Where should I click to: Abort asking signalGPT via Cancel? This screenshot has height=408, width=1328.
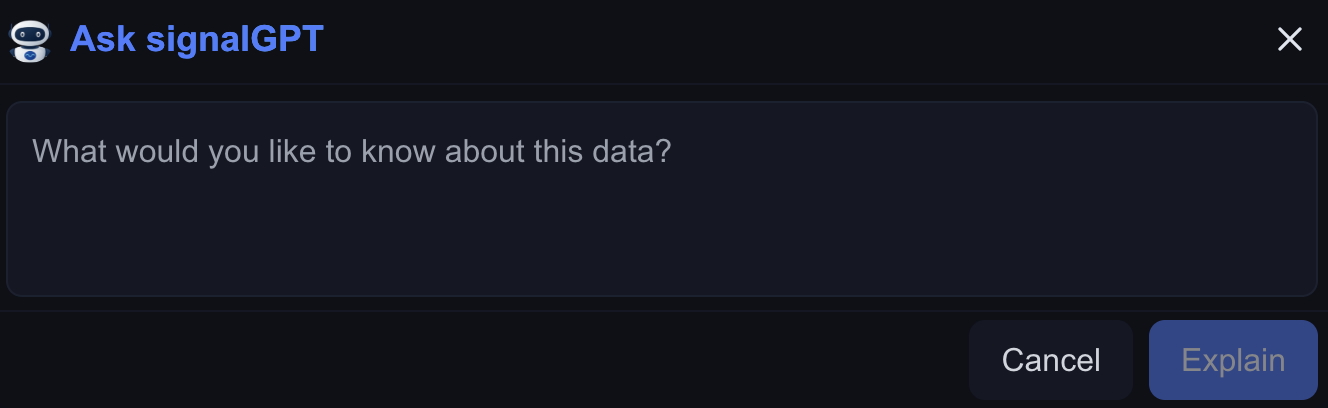tap(1051, 360)
